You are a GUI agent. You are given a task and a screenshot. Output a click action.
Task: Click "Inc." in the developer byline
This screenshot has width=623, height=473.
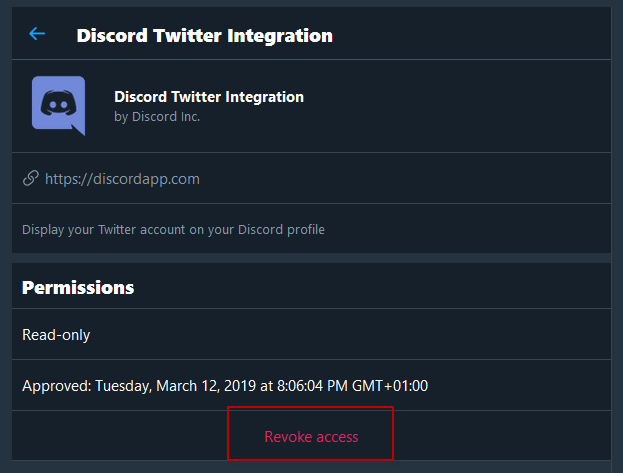pos(190,116)
